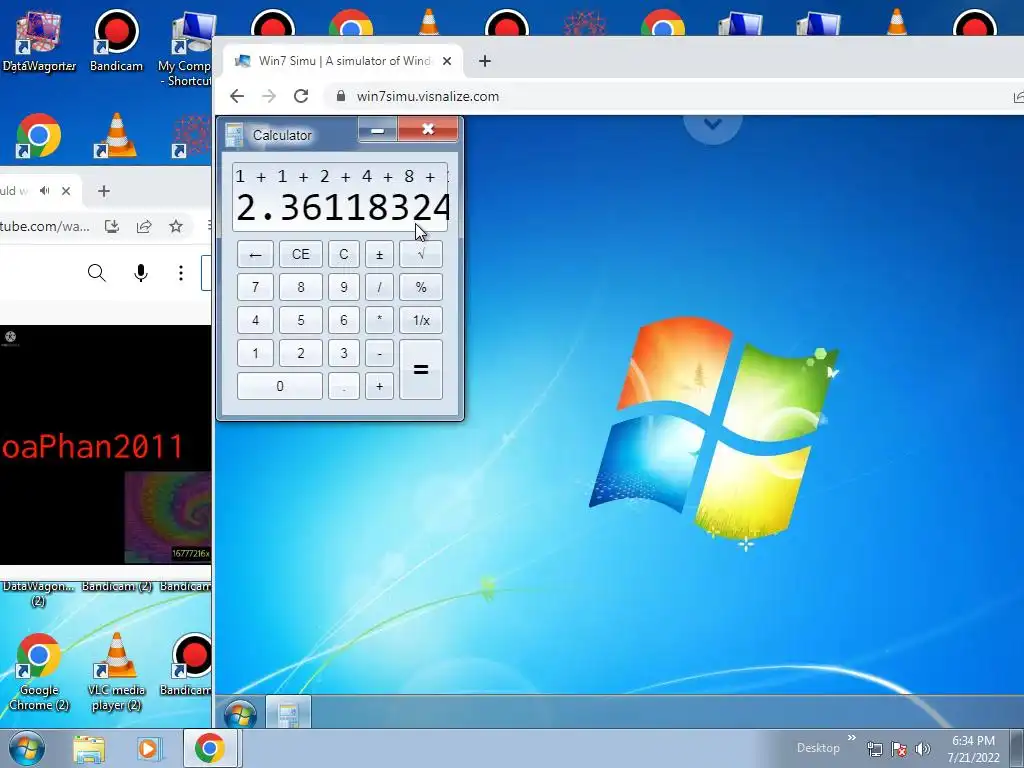Open File Explorer from the taskbar
Viewport: 1024px width, 768px height.
pos(89,748)
